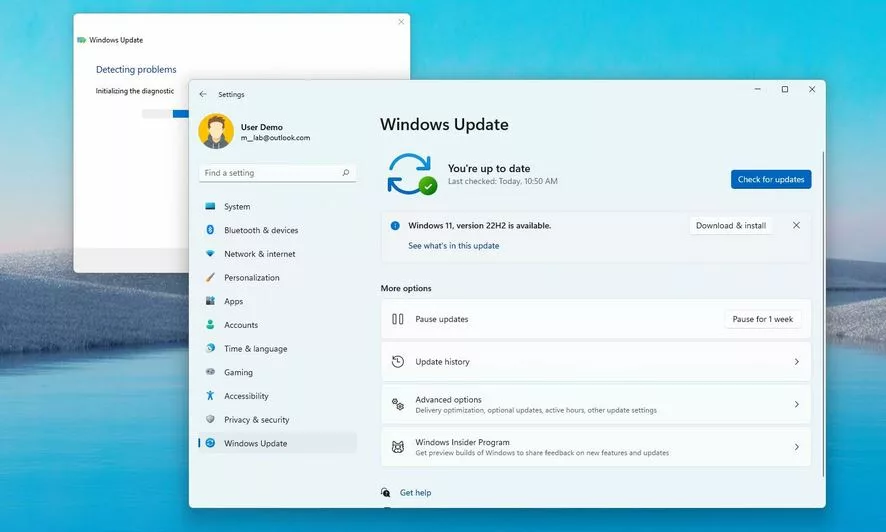Close the Windows Update troubleshooter window
The width and height of the screenshot is (886, 532).
click(x=401, y=22)
